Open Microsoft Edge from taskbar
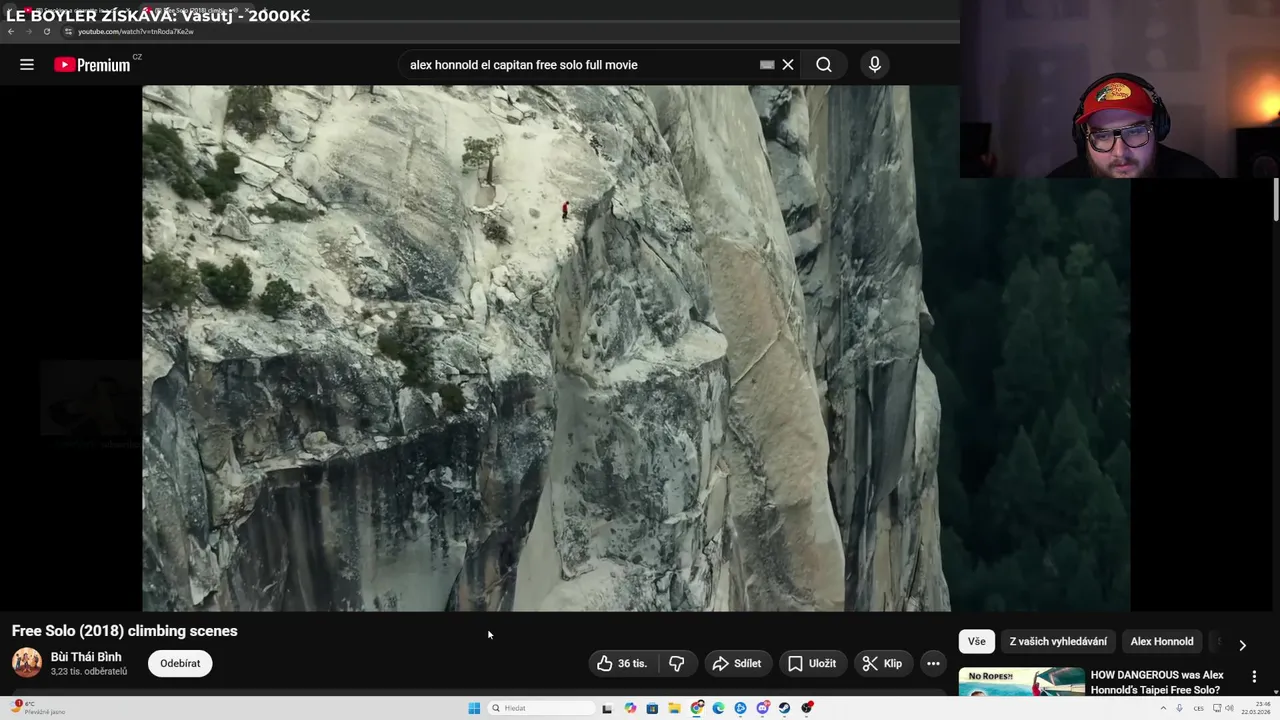The width and height of the screenshot is (1280, 720). click(718, 708)
